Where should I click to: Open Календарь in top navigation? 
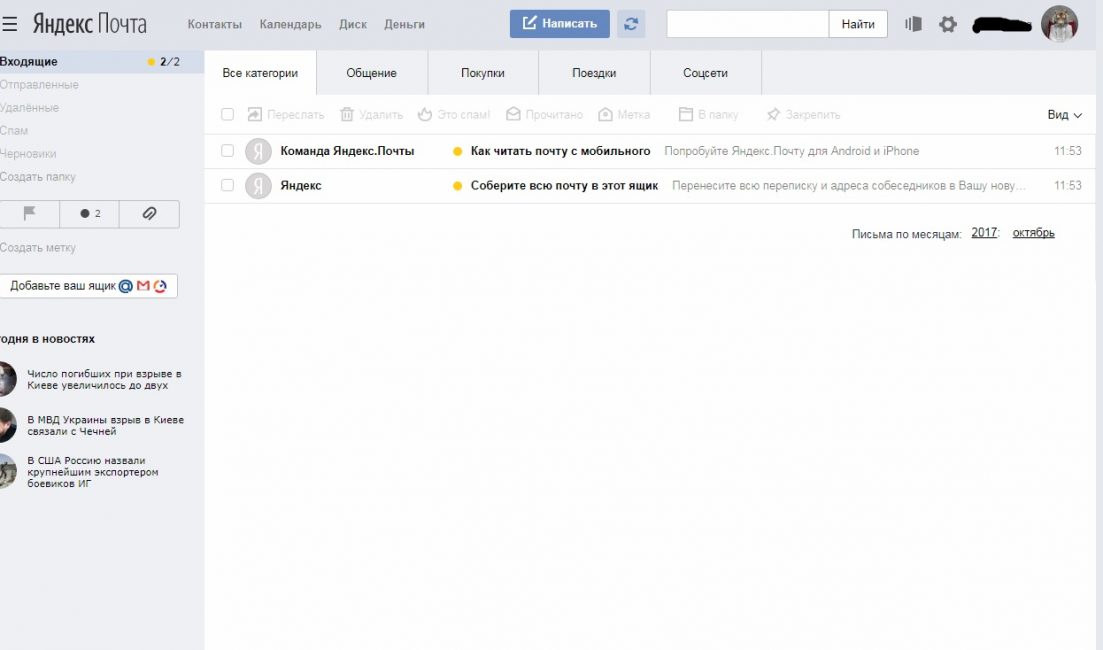[291, 24]
